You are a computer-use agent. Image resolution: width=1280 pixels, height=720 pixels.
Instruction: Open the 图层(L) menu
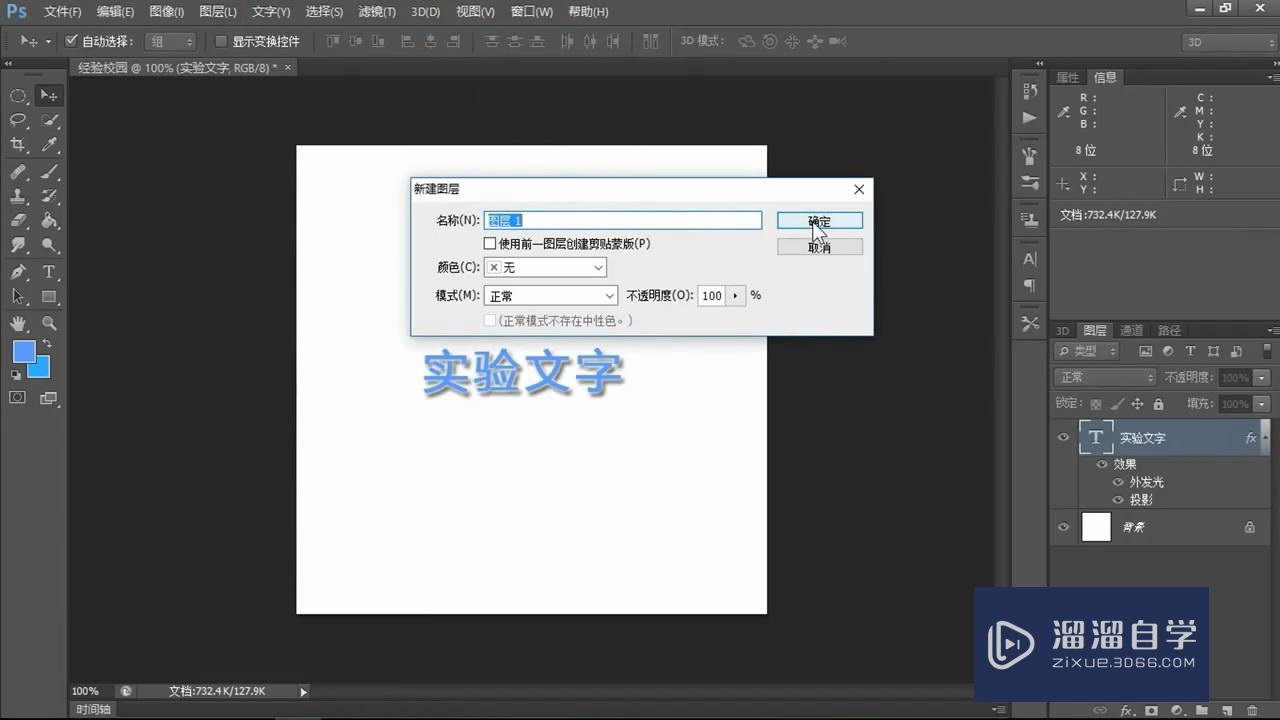(x=218, y=12)
